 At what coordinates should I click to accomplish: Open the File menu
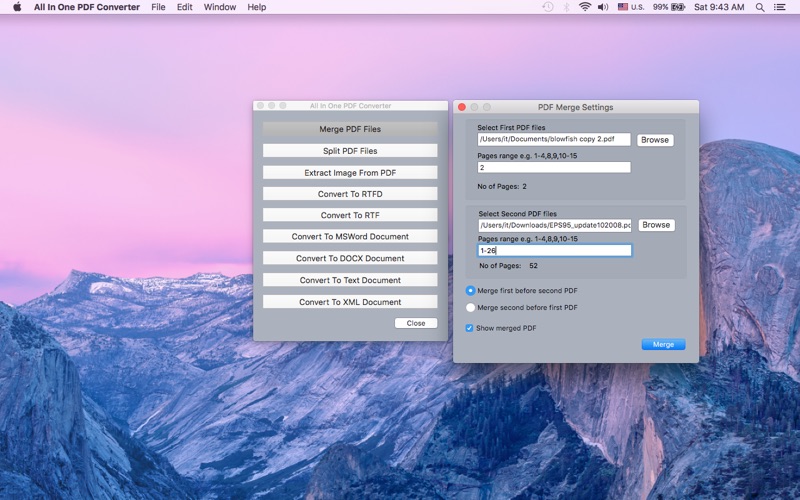coord(158,7)
